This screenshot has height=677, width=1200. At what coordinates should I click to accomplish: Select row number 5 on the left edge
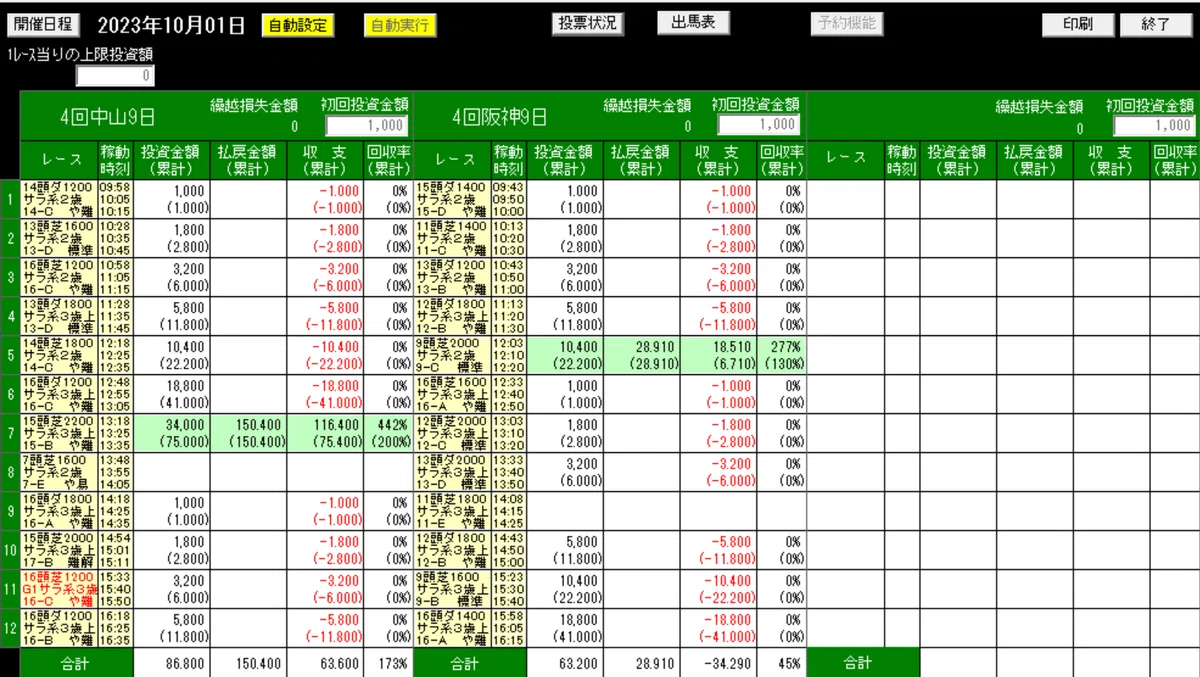[x=10, y=355]
